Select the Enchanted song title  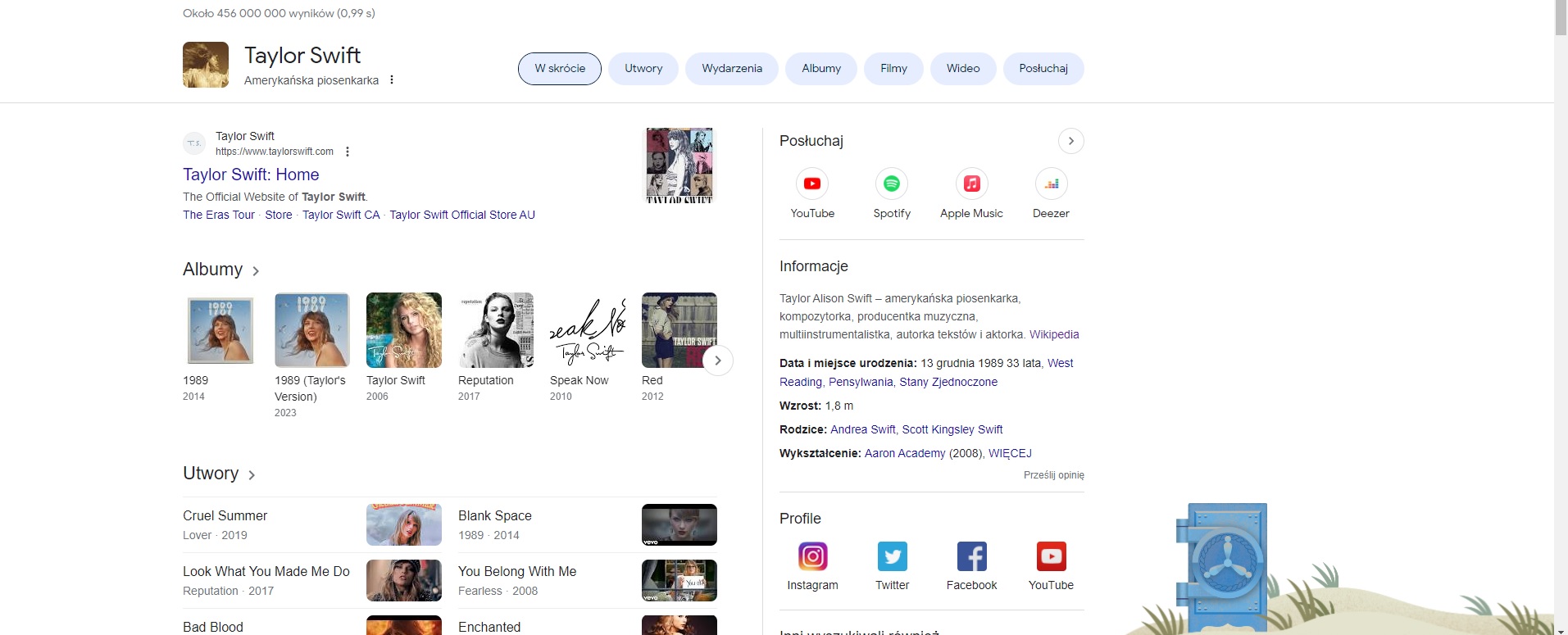489,627
